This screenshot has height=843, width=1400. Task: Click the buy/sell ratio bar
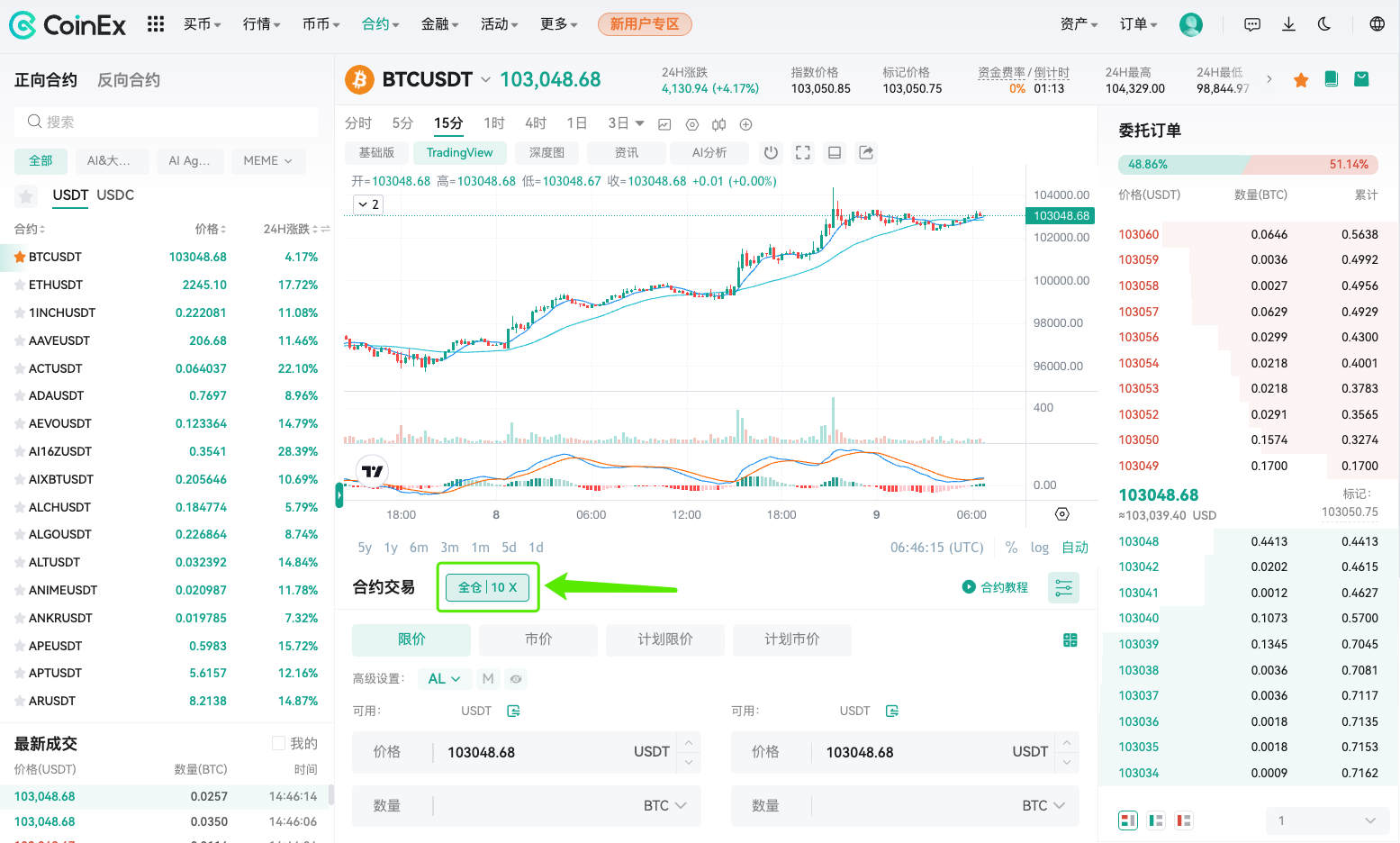[x=1248, y=165]
